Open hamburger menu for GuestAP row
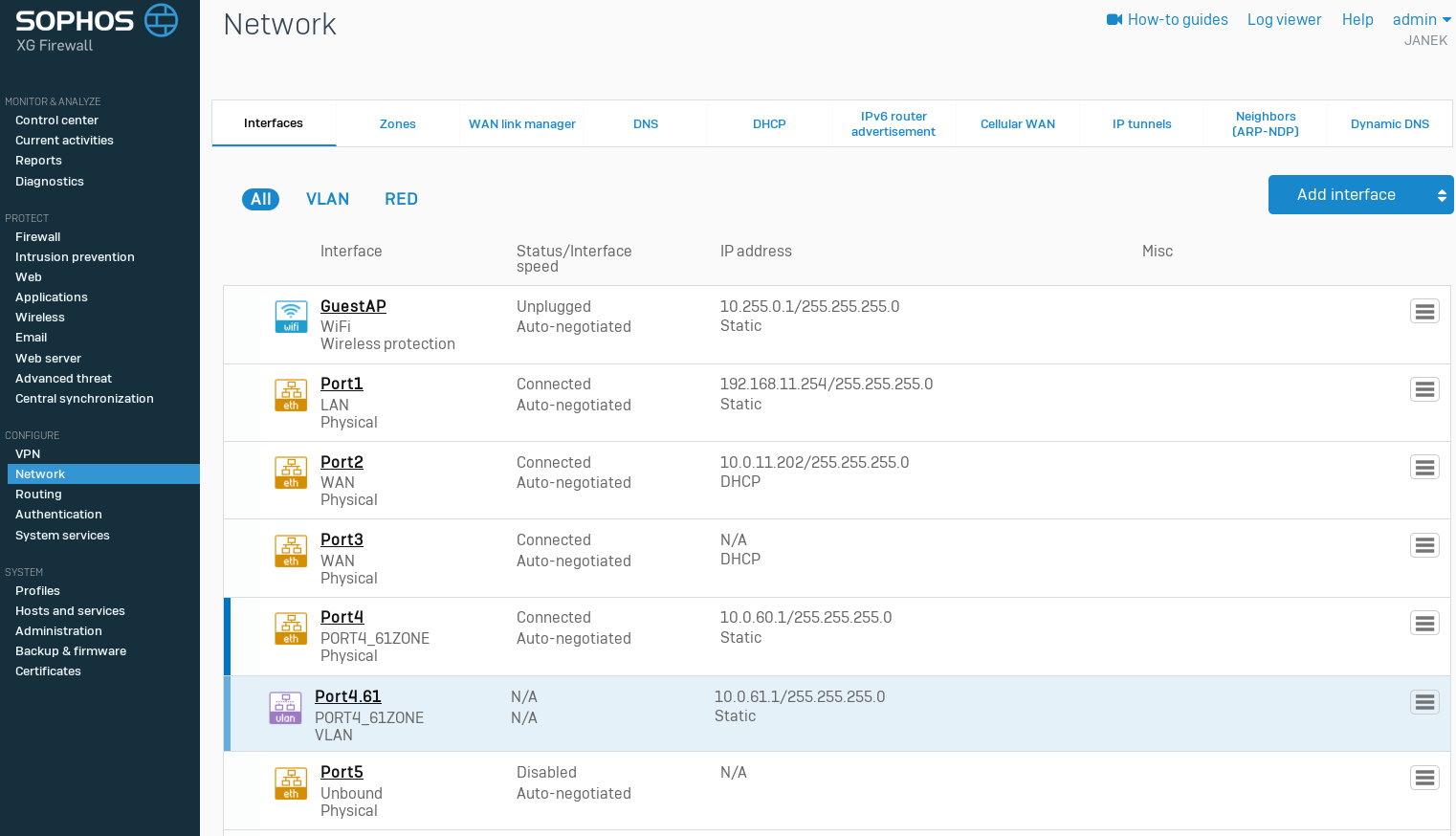The height and width of the screenshot is (836, 1456). pyautogui.click(x=1424, y=312)
